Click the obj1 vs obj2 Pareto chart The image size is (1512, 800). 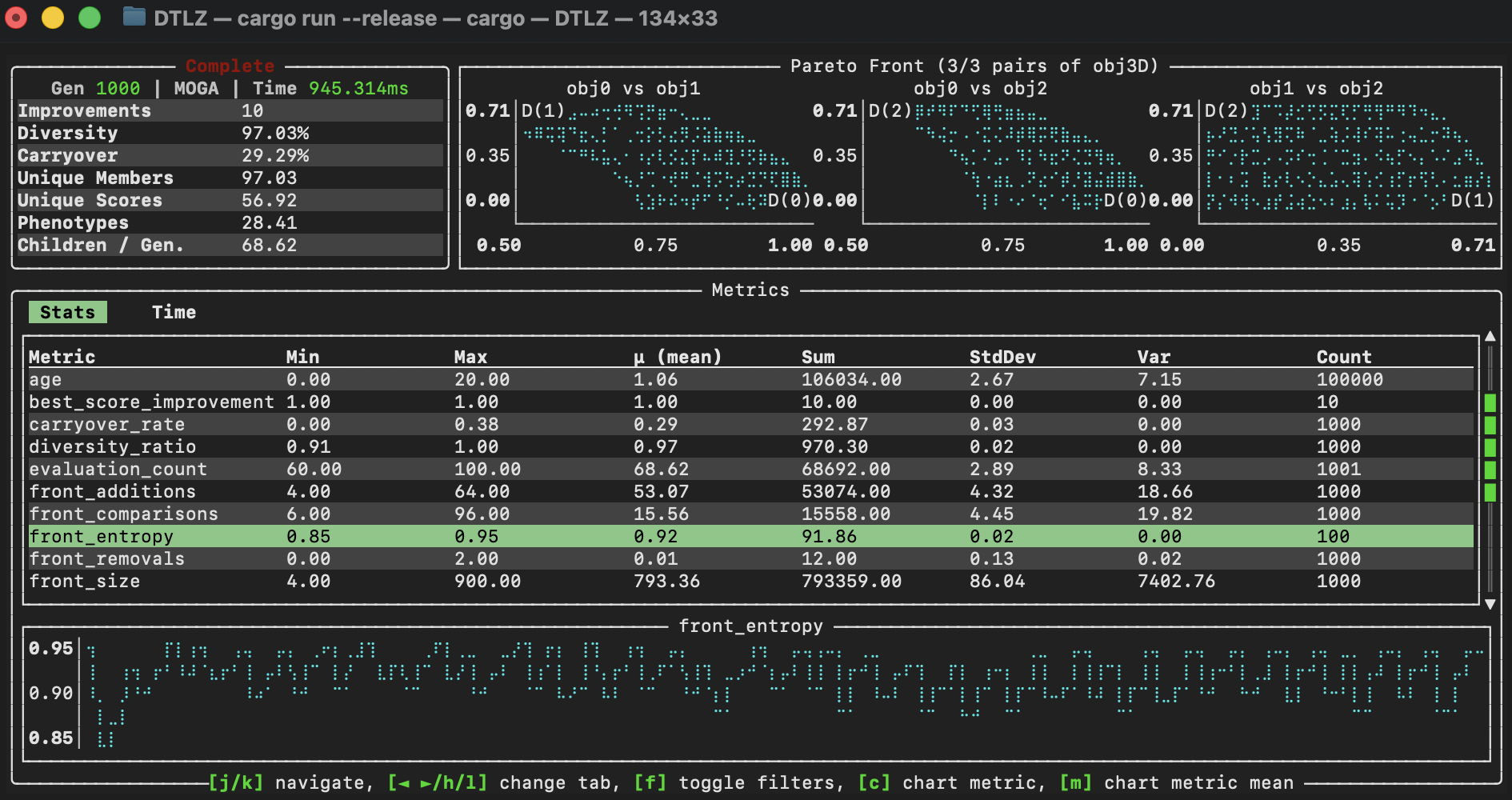pos(1348,160)
